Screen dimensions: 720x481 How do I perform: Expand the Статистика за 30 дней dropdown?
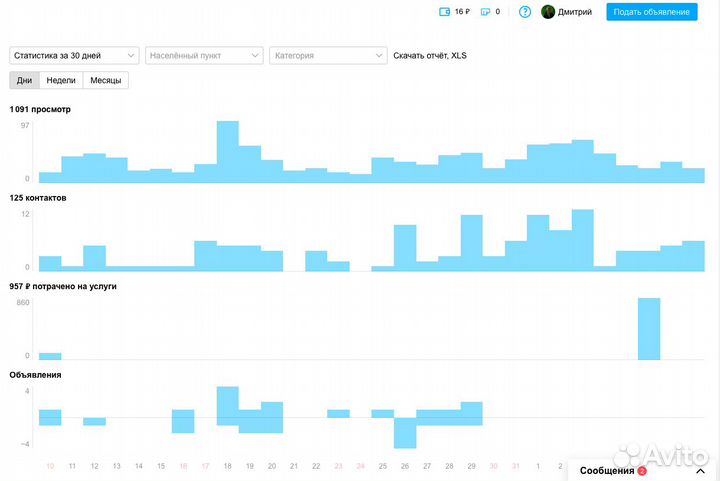pyautogui.click(x=75, y=56)
